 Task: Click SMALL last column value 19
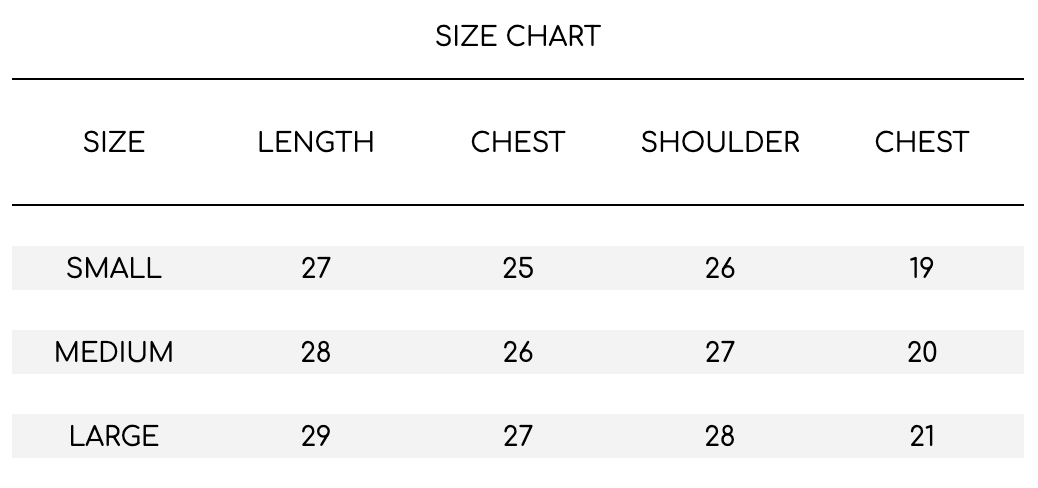(921, 268)
